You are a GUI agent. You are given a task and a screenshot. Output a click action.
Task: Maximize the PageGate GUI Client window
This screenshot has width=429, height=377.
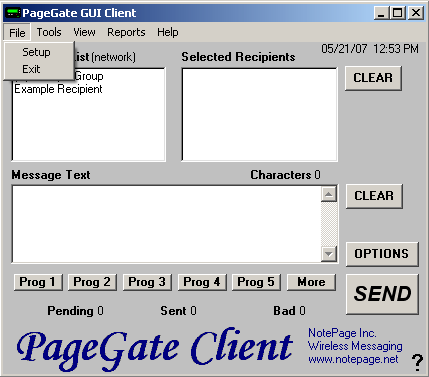(x=397, y=13)
